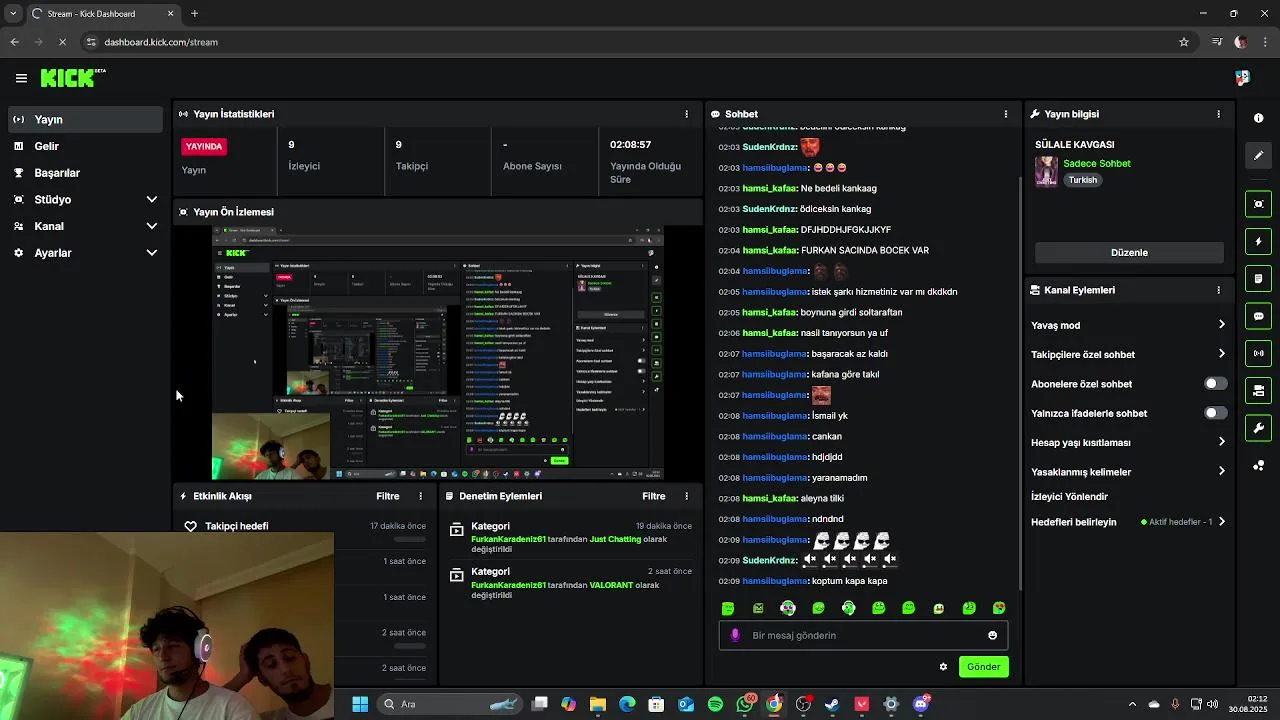Go to Başarılar in the sidebar
The width and height of the screenshot is (1280, 720).
[85, 173]
